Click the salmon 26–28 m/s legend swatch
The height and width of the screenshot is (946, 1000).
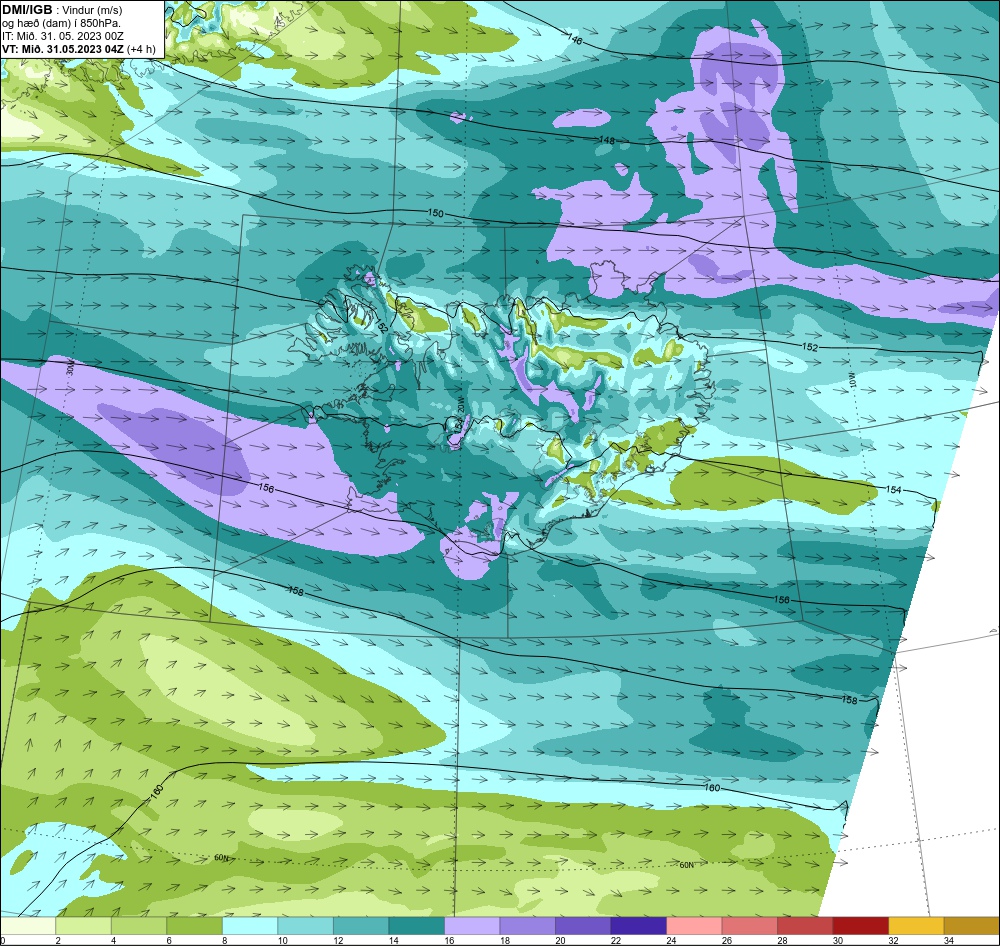coord(749,926)
